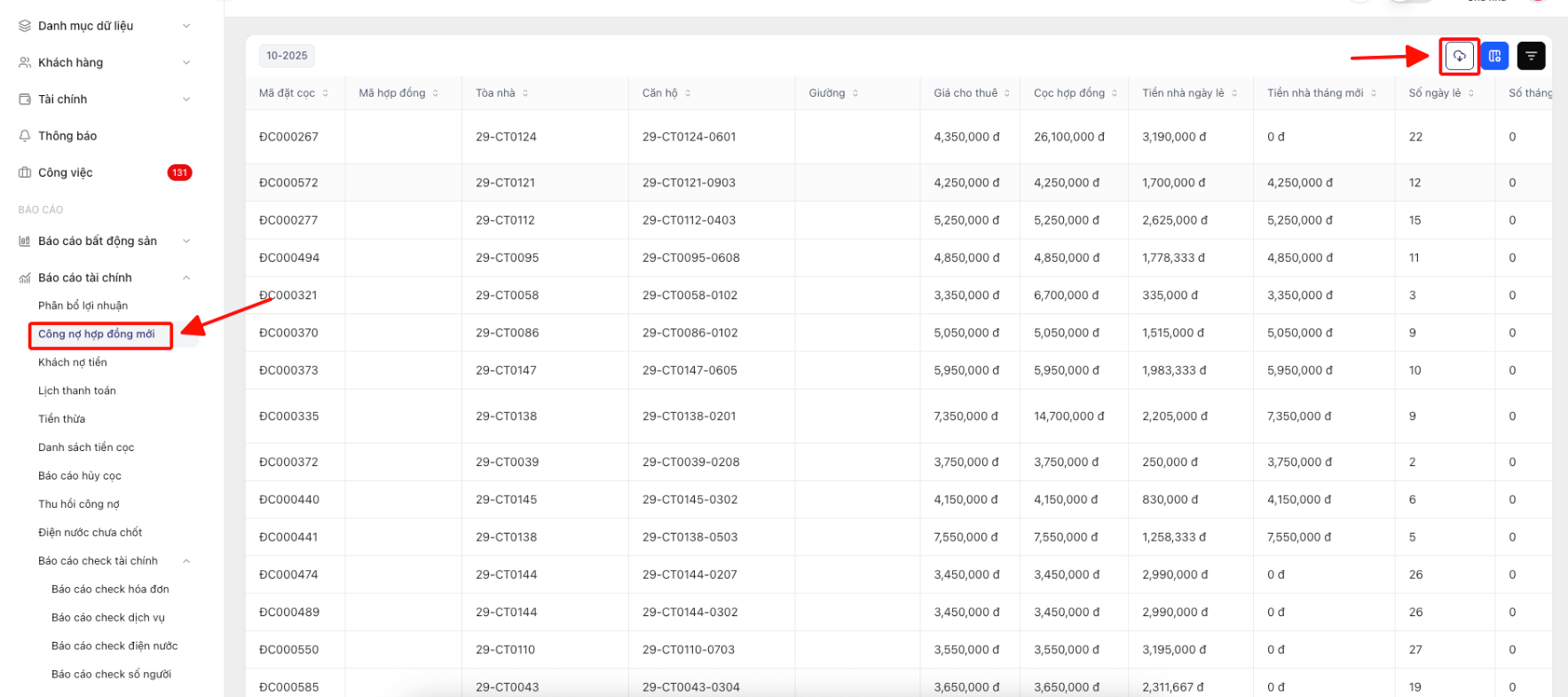Click the Thông báo bell icon

point(25,136)
